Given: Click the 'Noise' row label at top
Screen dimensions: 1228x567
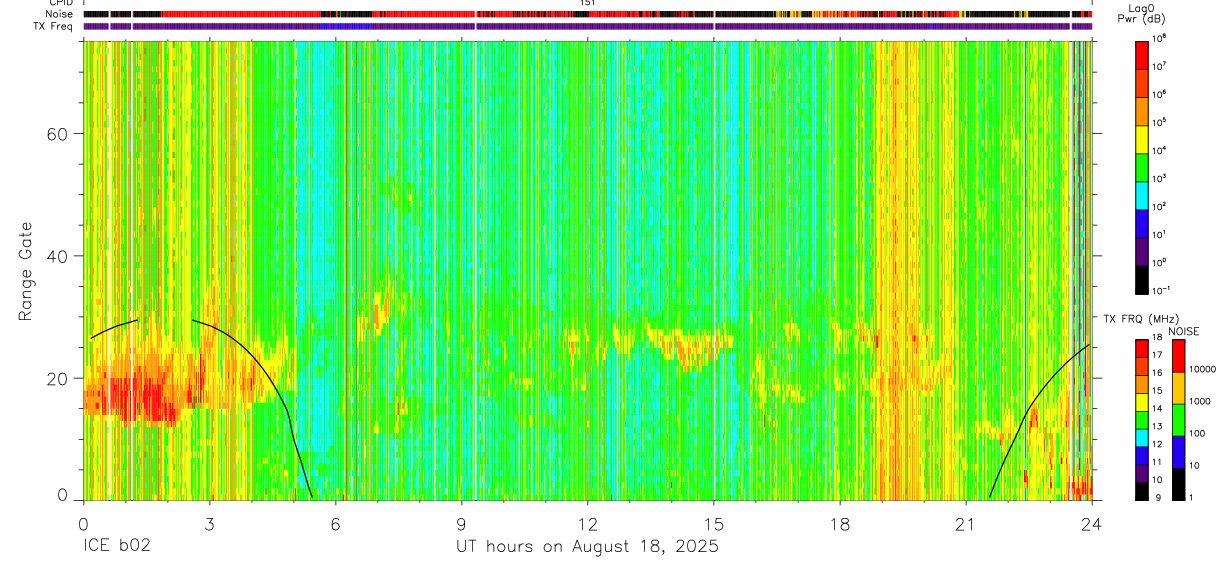Looking at the screenshot, I should point(60,14).
